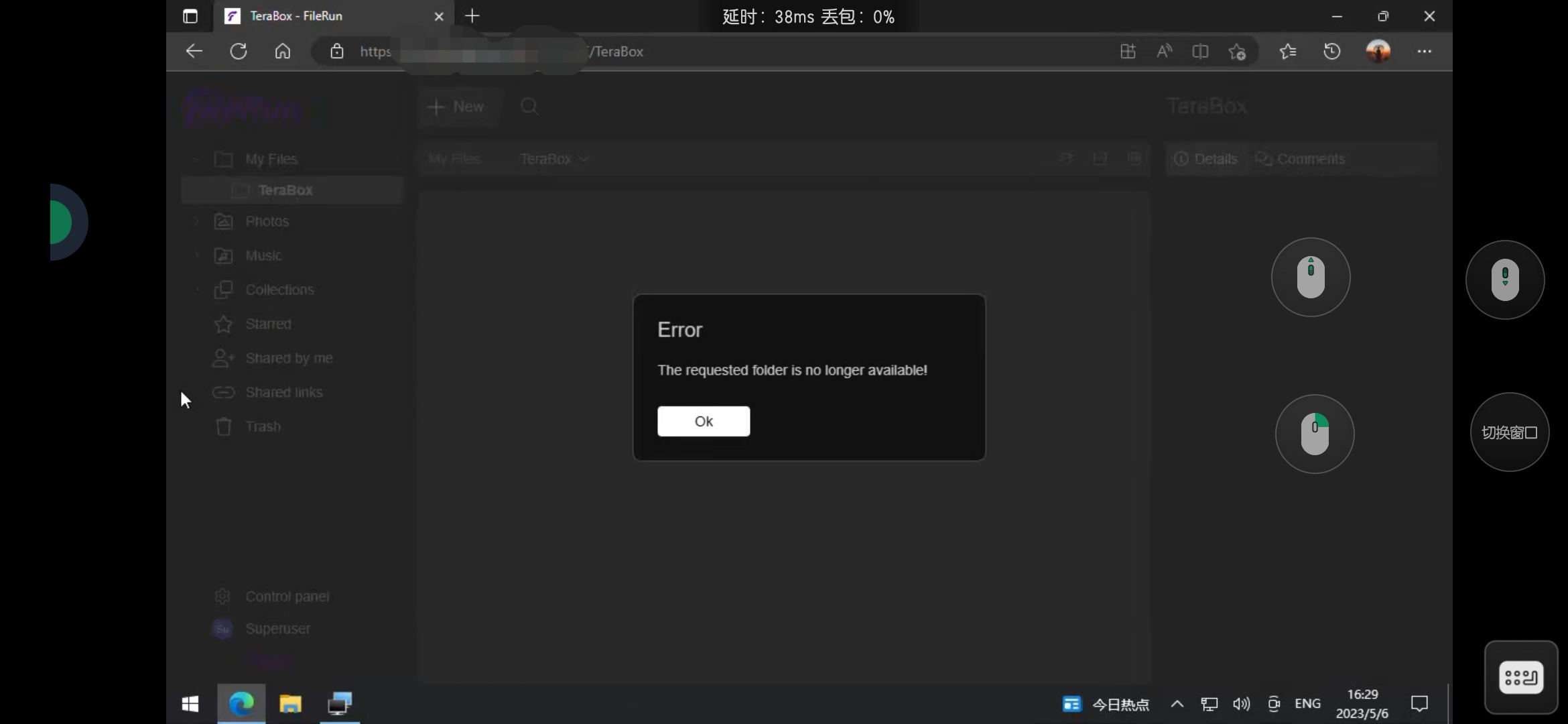Refresh the browser page
1568x724 pixels.
pyautogui.click(x=239, y=51)
